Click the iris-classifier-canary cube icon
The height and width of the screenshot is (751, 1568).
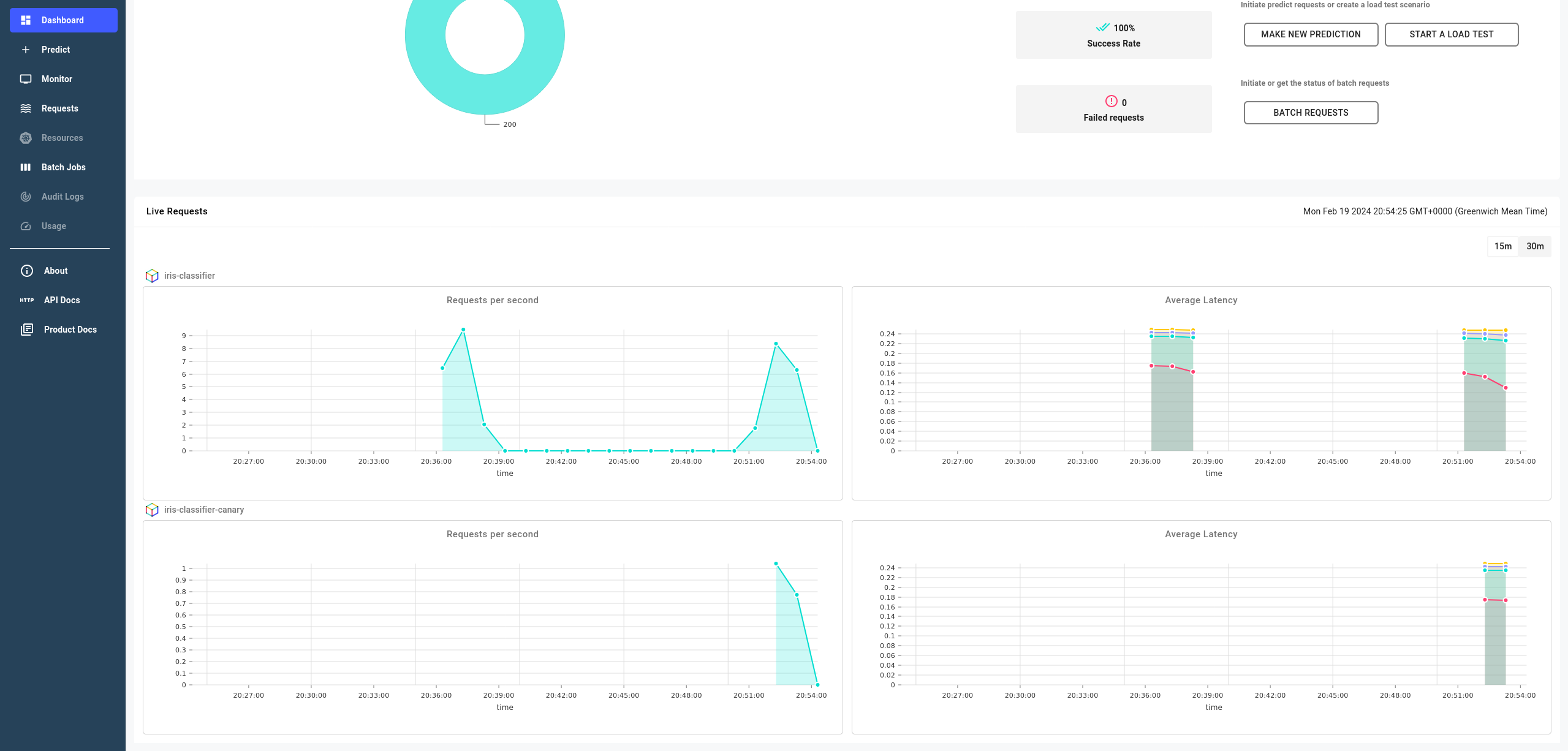pyautogui.click(x=152, y=510)
